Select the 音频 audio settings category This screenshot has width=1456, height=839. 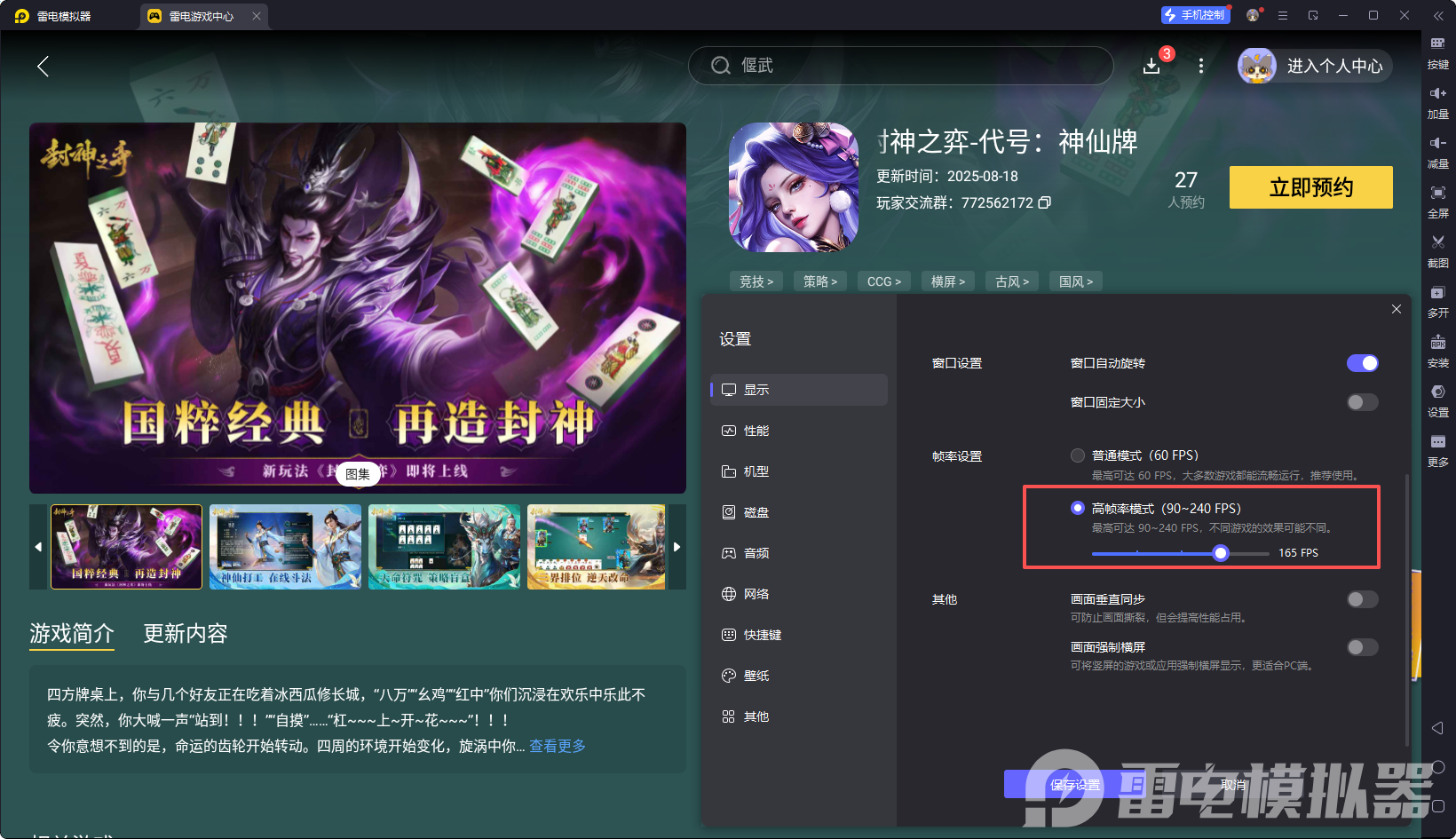pyautogui.click(x=756, y=552)
